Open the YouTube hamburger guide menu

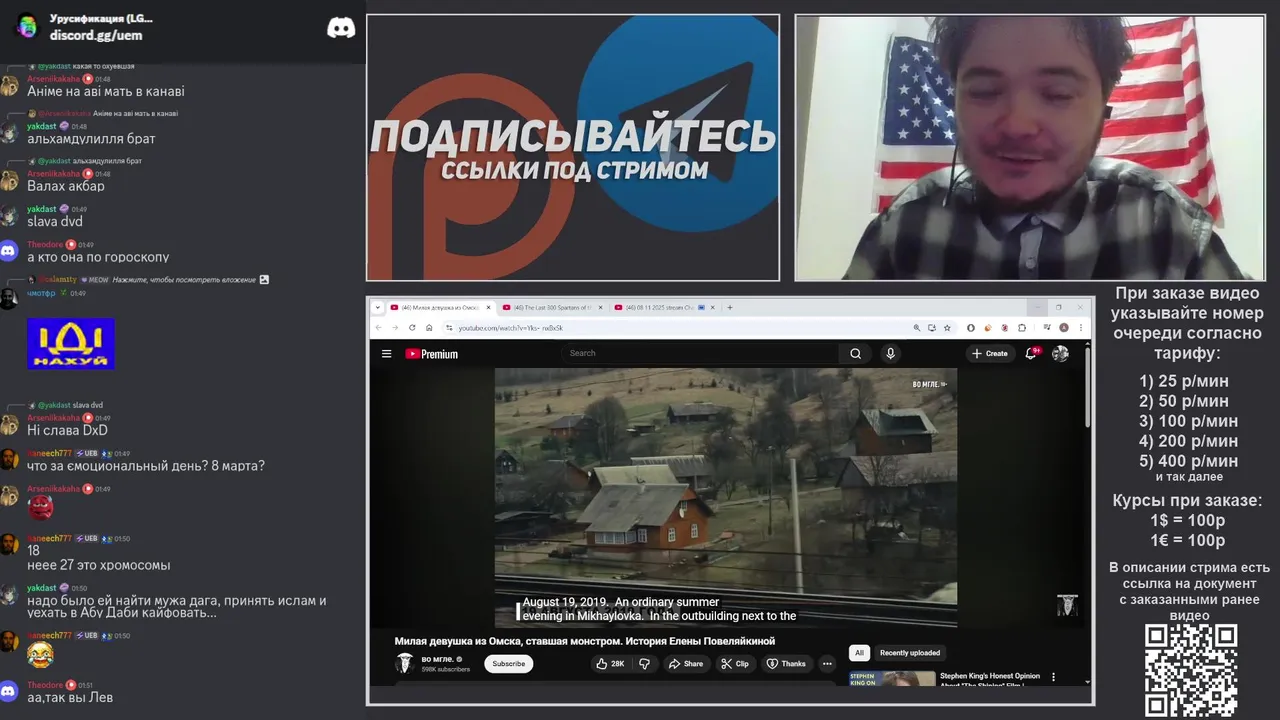tap(386, 353)
